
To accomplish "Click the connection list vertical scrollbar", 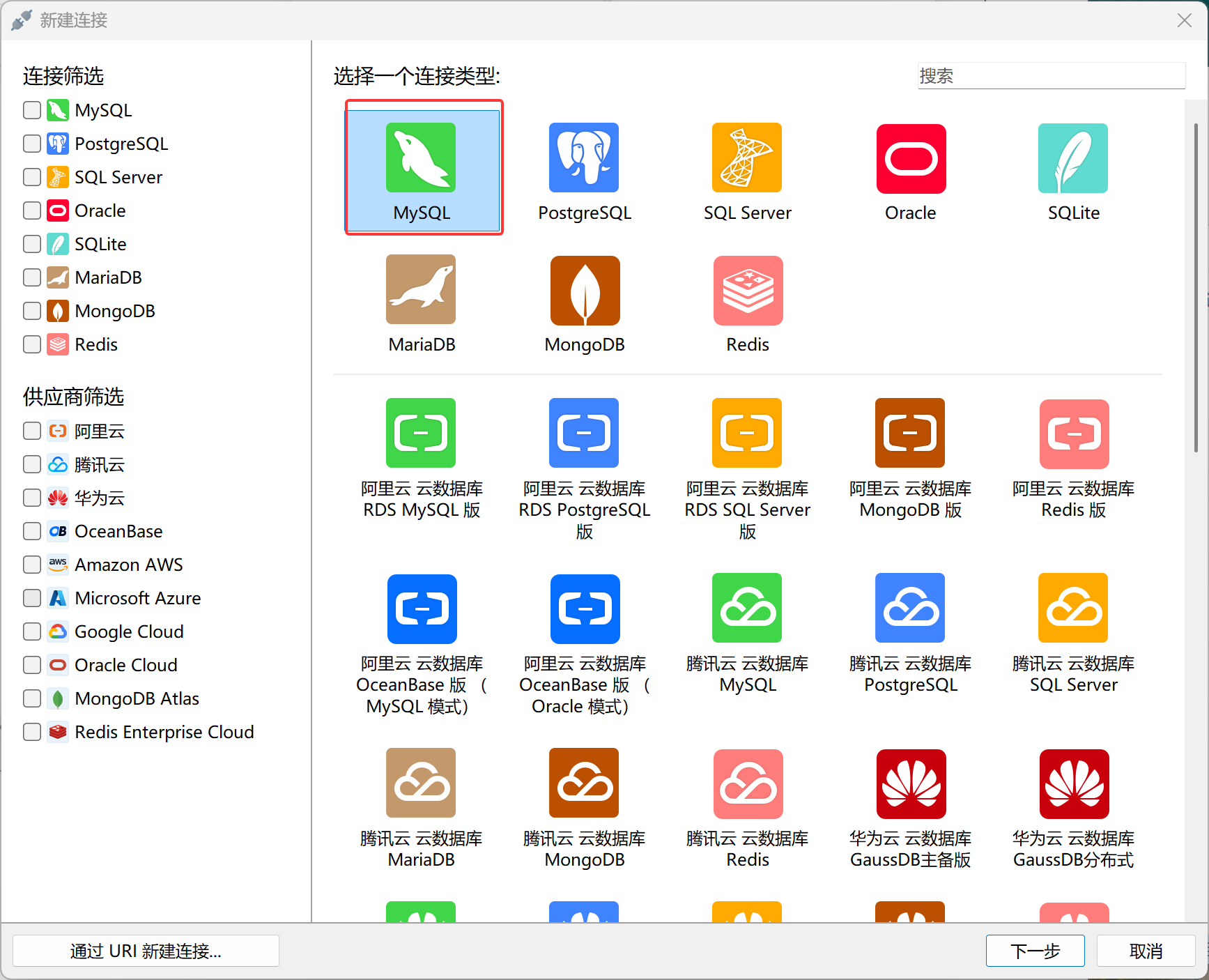I will coord(1196,289).
